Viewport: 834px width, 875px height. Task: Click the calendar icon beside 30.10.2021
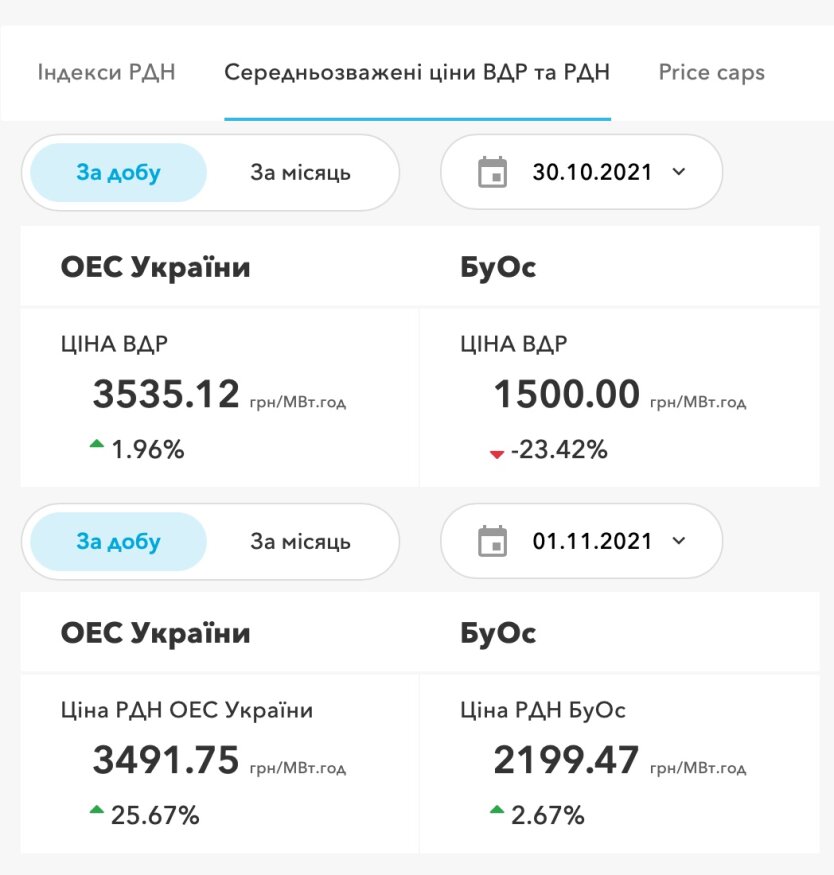pyautogui.click(x=493, y=172)
